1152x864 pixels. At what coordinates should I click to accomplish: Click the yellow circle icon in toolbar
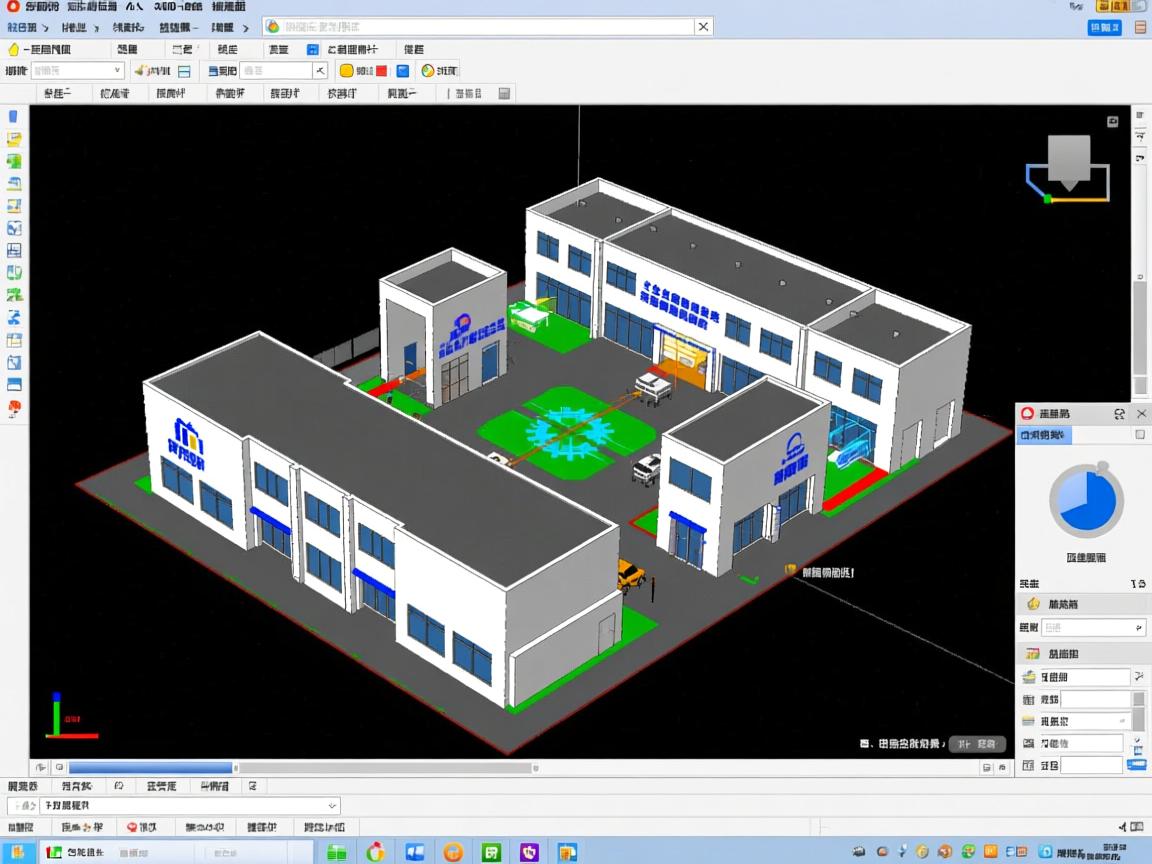point(347,71)
